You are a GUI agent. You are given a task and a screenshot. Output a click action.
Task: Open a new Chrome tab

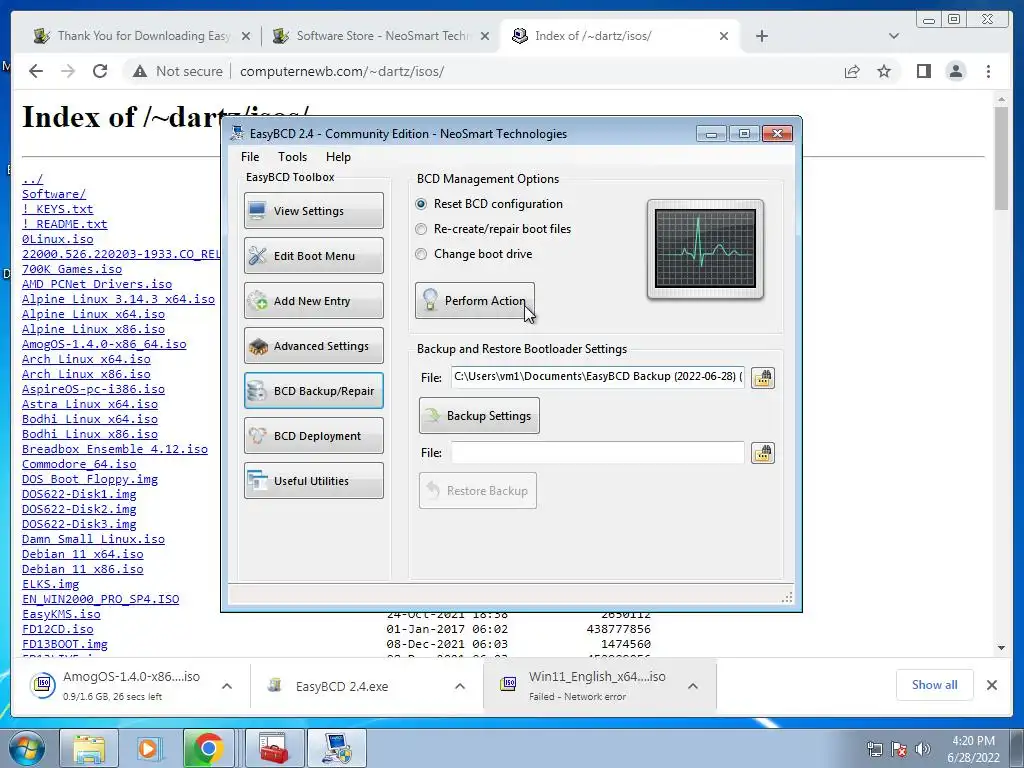tap(761, 36)
